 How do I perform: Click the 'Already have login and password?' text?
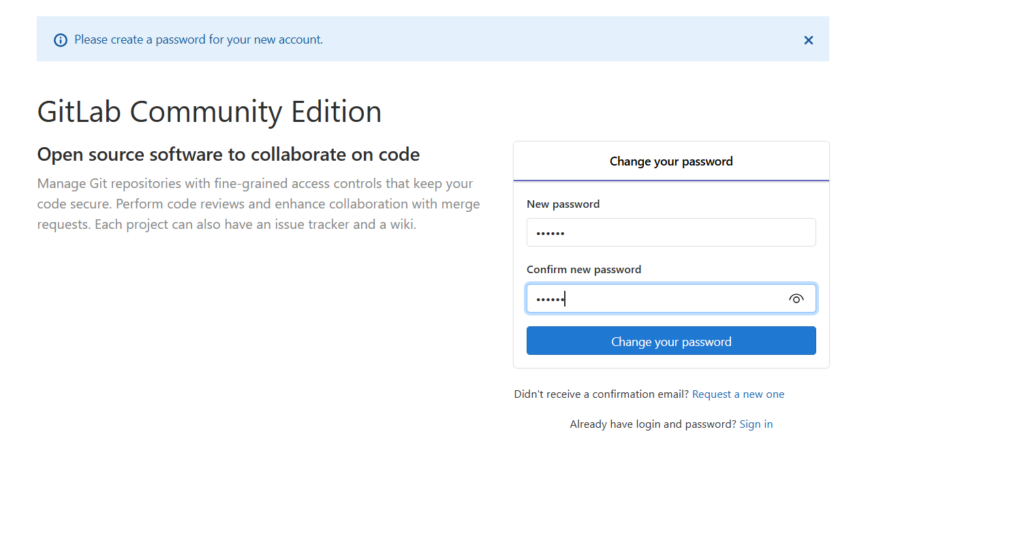(x=653, y=424)
